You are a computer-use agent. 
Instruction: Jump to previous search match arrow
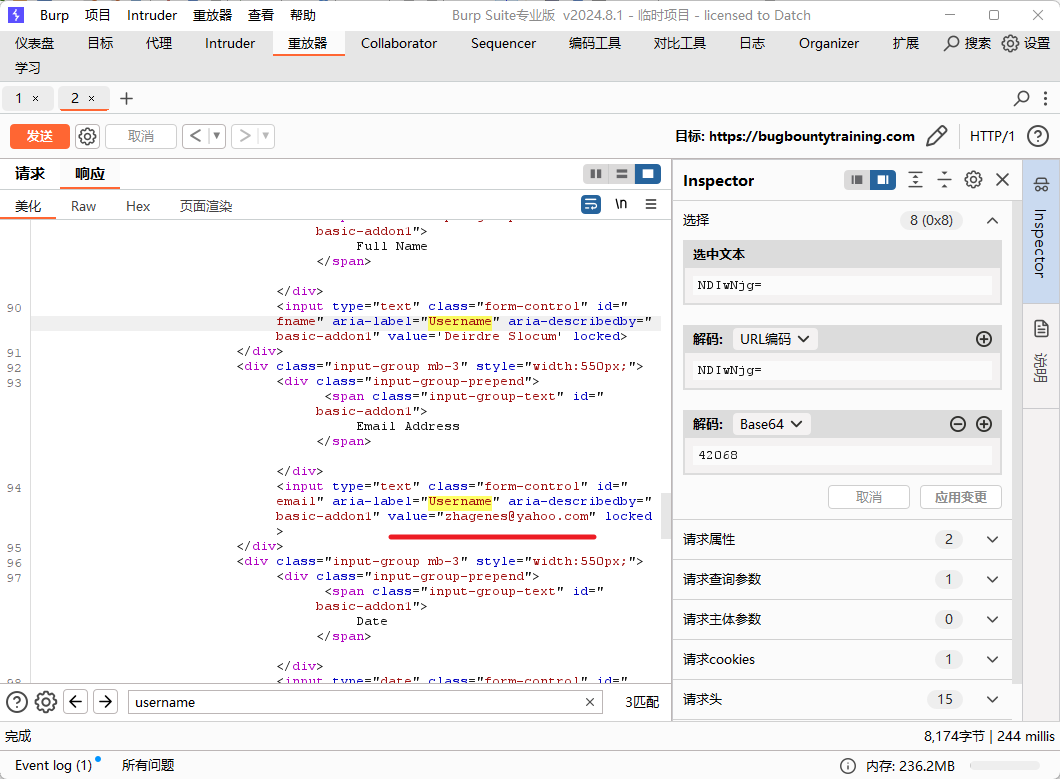(76, 702)
